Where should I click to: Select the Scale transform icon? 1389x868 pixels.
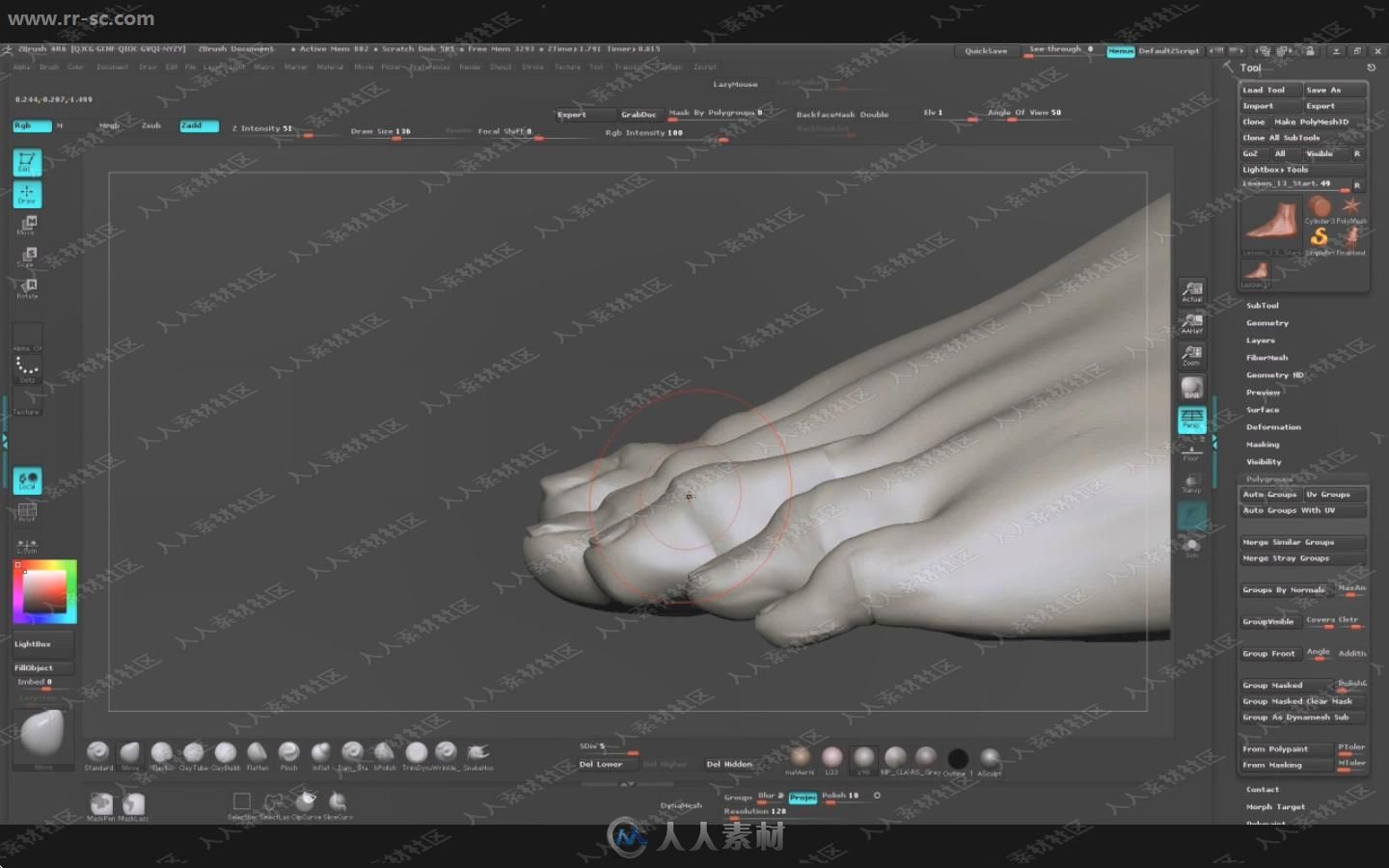[x=27, y=257]
